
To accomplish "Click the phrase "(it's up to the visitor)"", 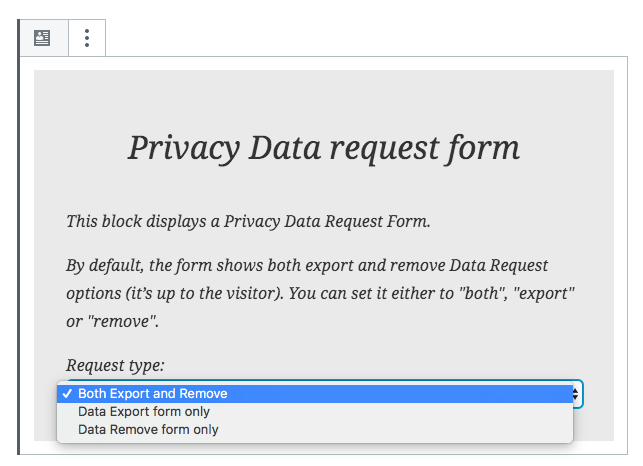I will click(x=204, y=294).
